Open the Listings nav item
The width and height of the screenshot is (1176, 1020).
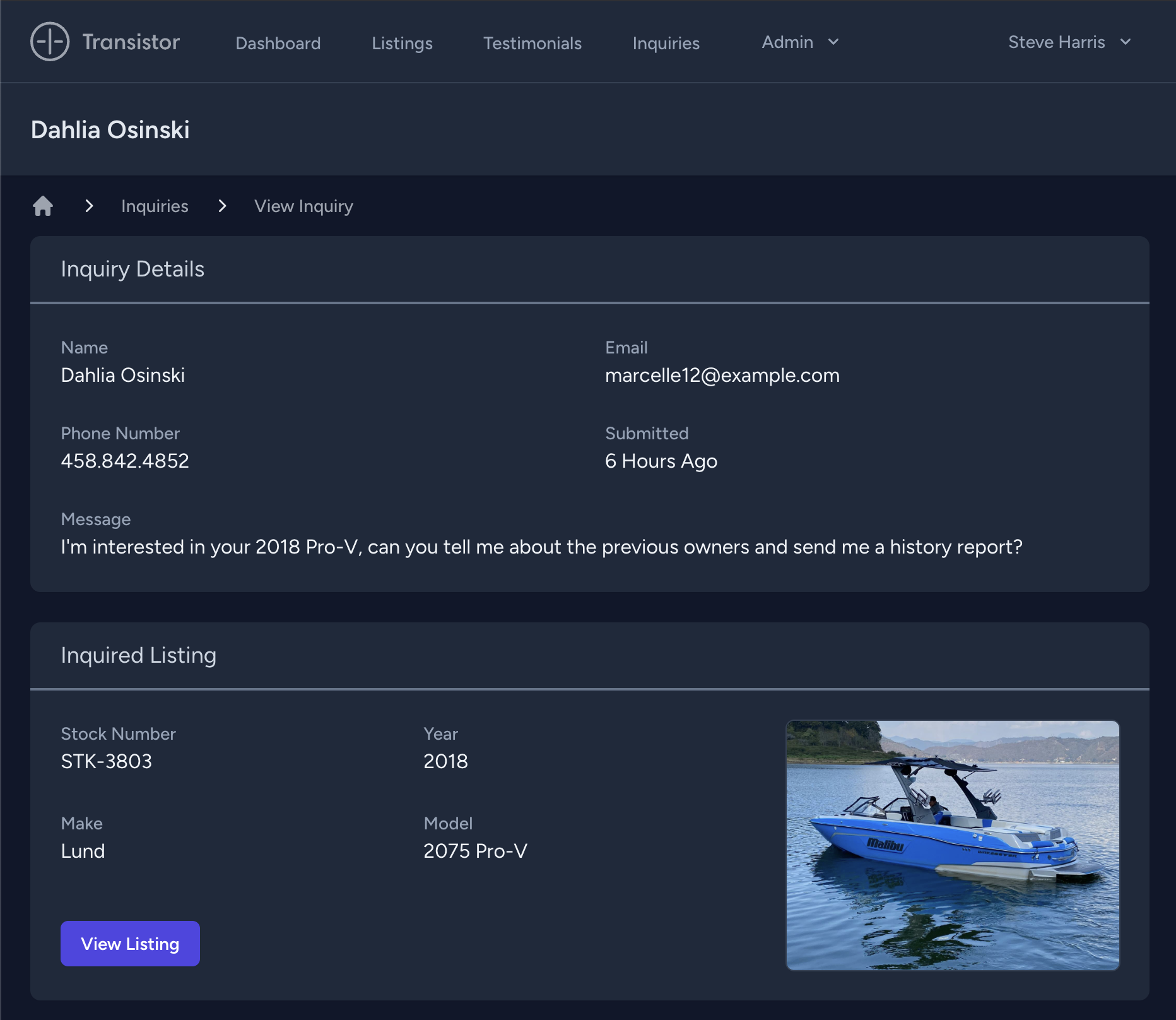pos(402,43)
